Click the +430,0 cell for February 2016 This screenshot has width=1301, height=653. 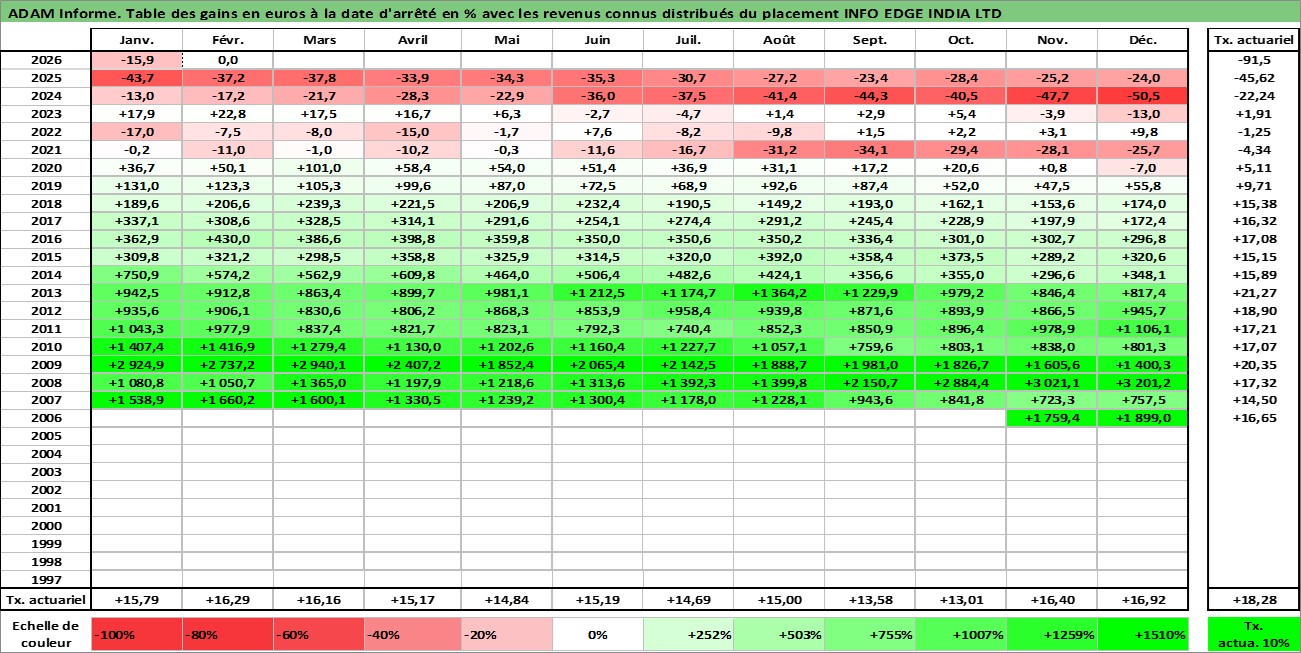pos(227,239)
